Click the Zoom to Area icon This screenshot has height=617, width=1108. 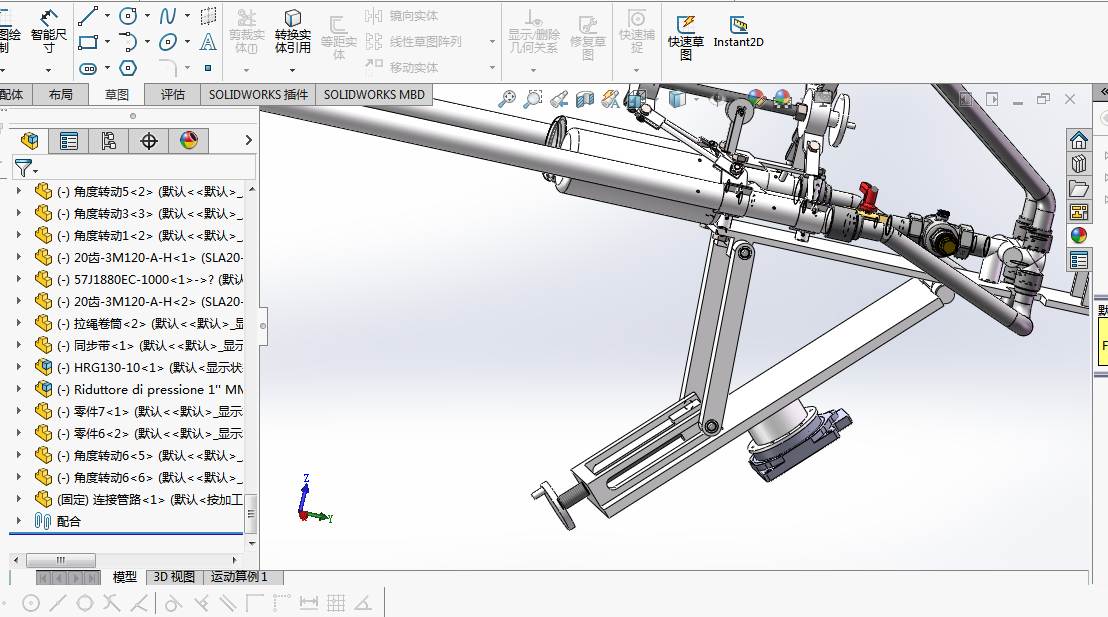pos(532,99)
